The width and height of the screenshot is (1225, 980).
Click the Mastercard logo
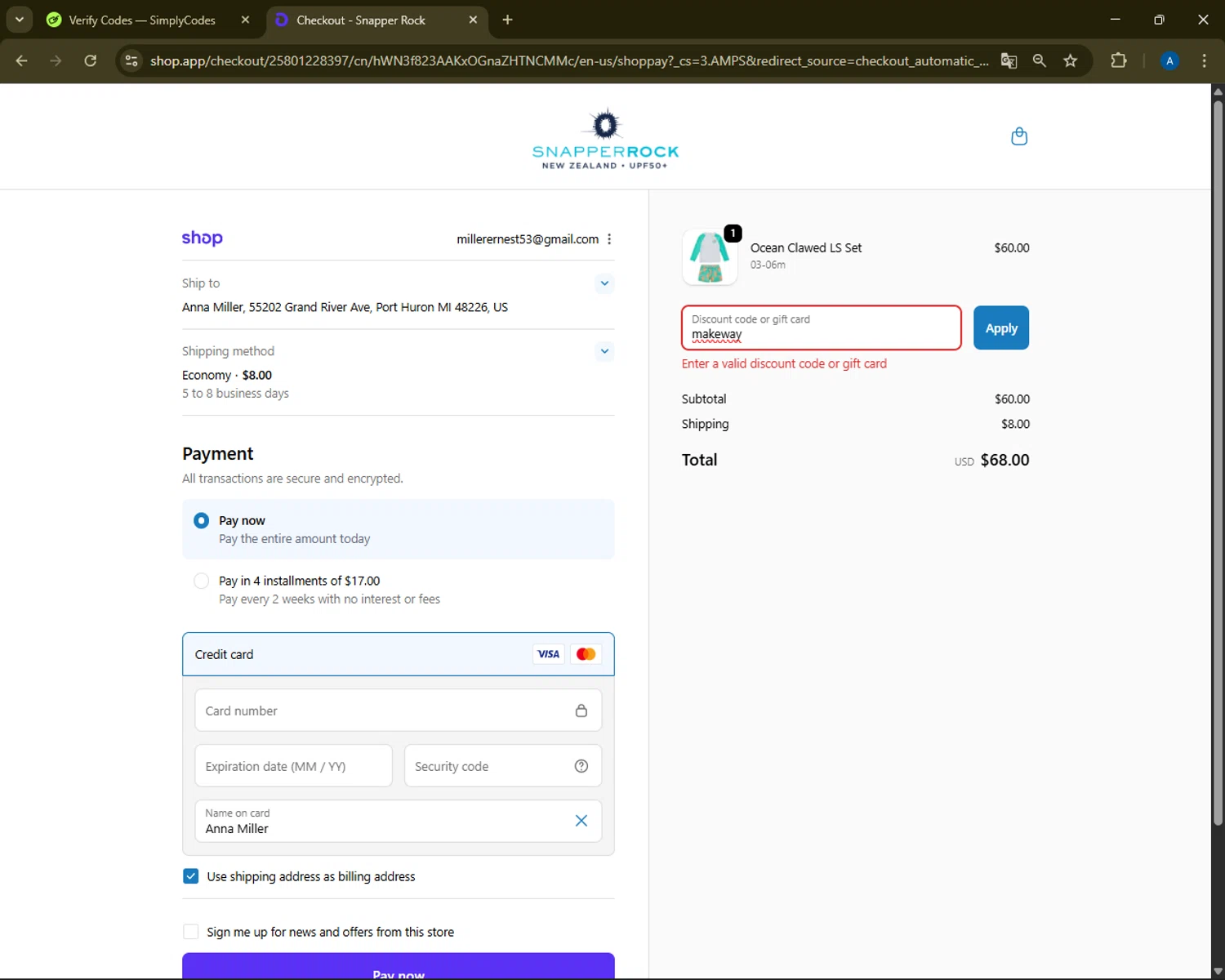[x=586, y=654]
